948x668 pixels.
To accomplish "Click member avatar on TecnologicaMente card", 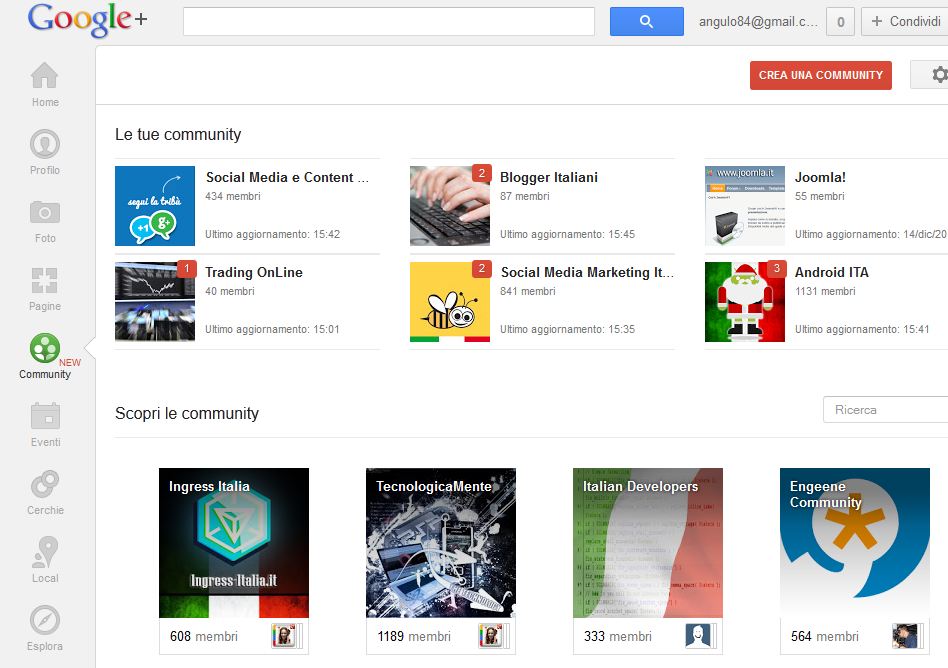I will (x=490, y=636).
